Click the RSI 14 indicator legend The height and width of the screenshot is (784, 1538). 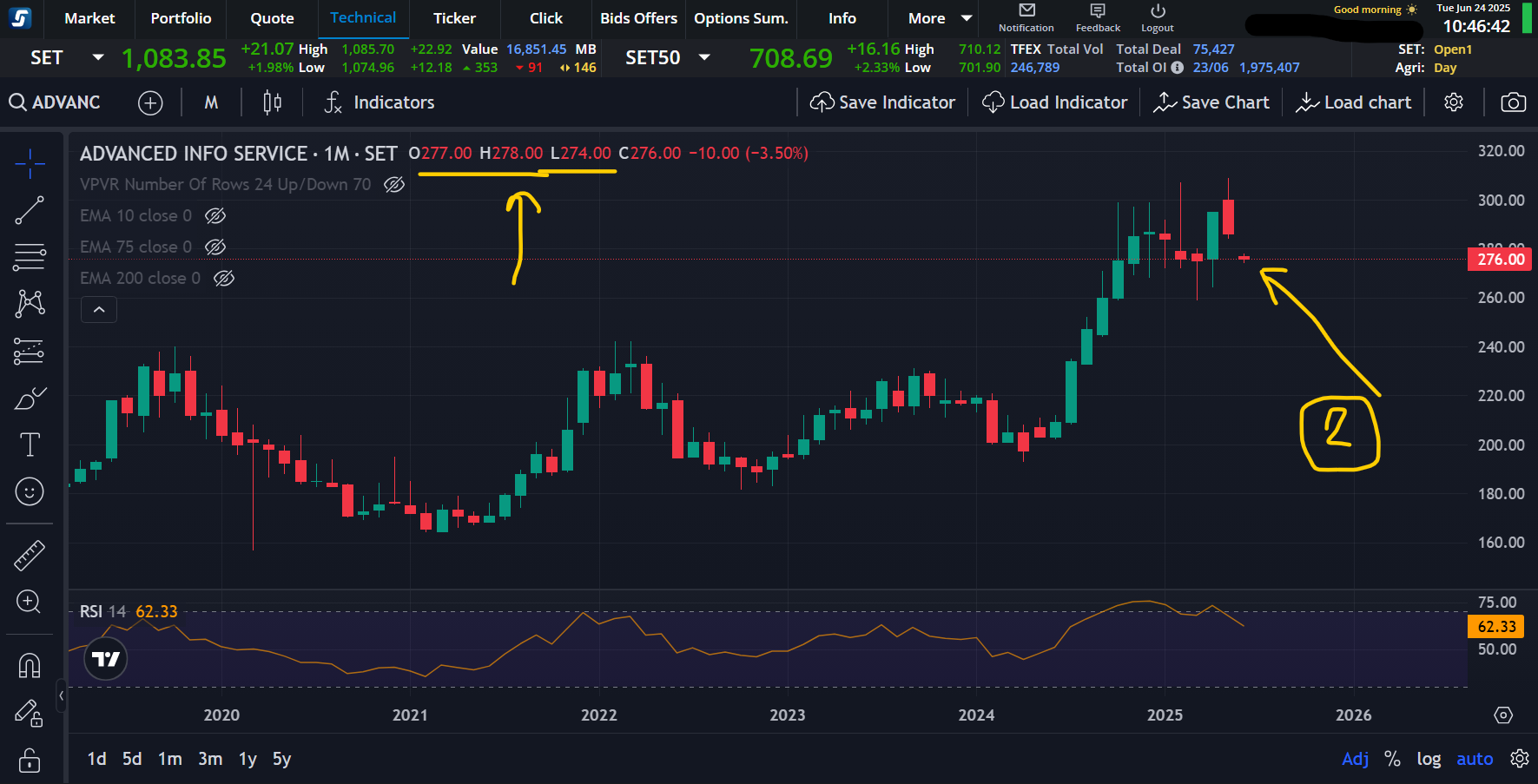coord(129,611)
